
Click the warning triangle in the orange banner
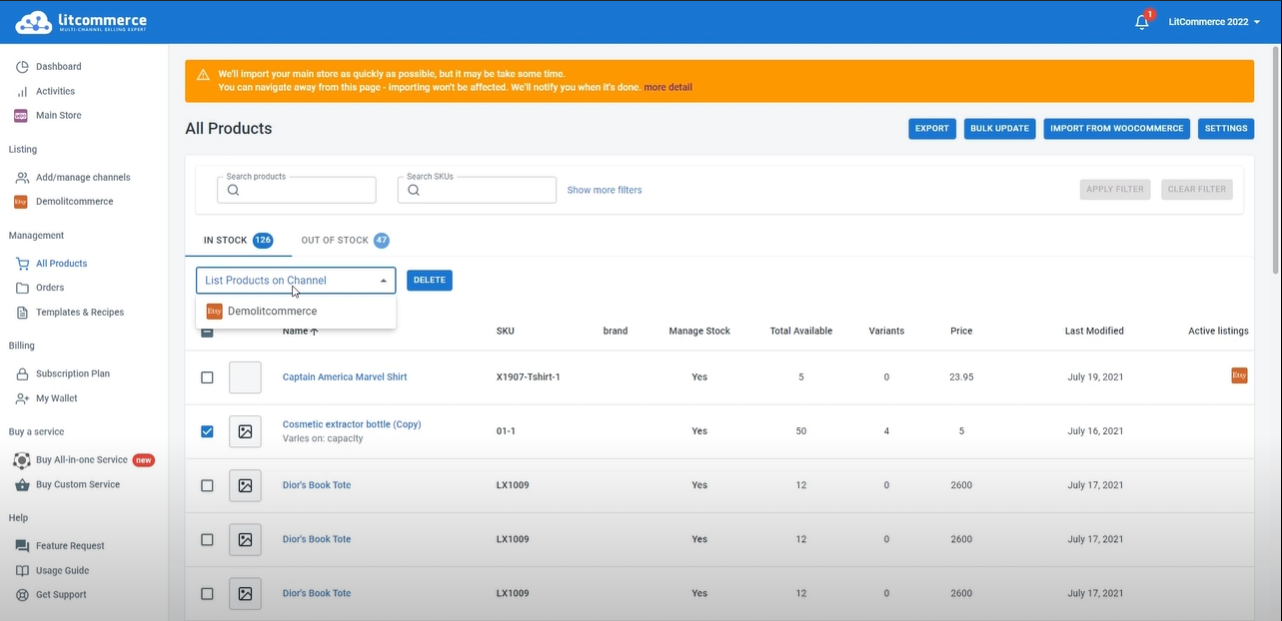pos(203,75)
